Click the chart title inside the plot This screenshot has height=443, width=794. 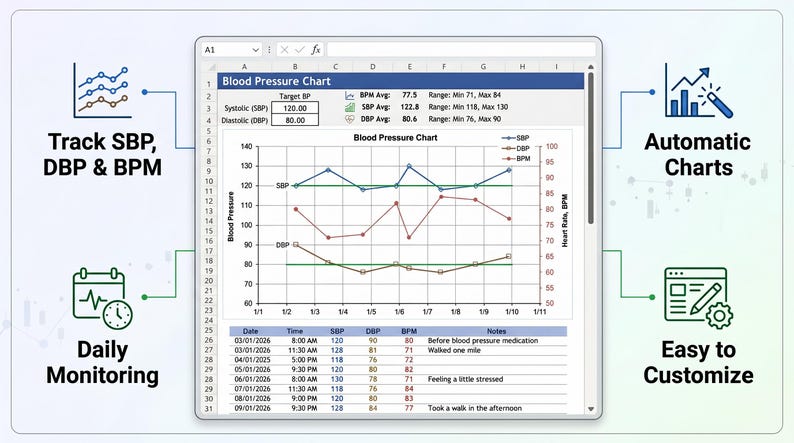395,137
